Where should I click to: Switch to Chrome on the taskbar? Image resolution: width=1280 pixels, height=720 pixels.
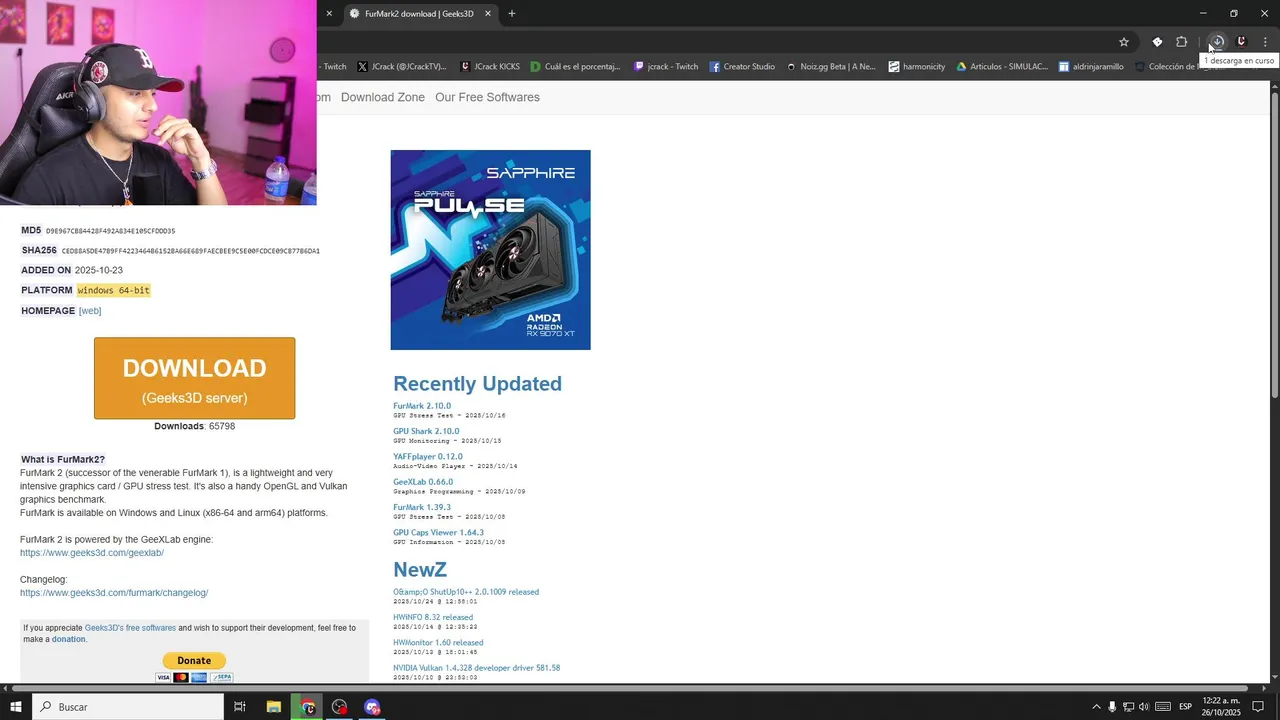tap(308, 707)
